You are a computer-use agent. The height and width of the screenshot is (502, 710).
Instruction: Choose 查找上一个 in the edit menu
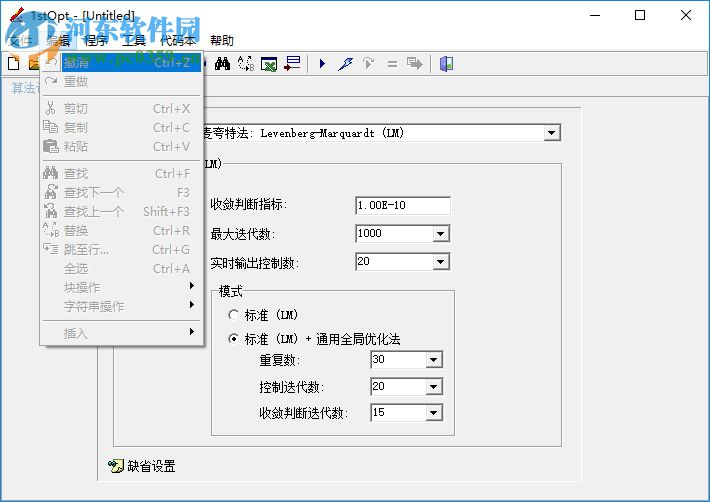pyautogui.click(x=121, y=211)
